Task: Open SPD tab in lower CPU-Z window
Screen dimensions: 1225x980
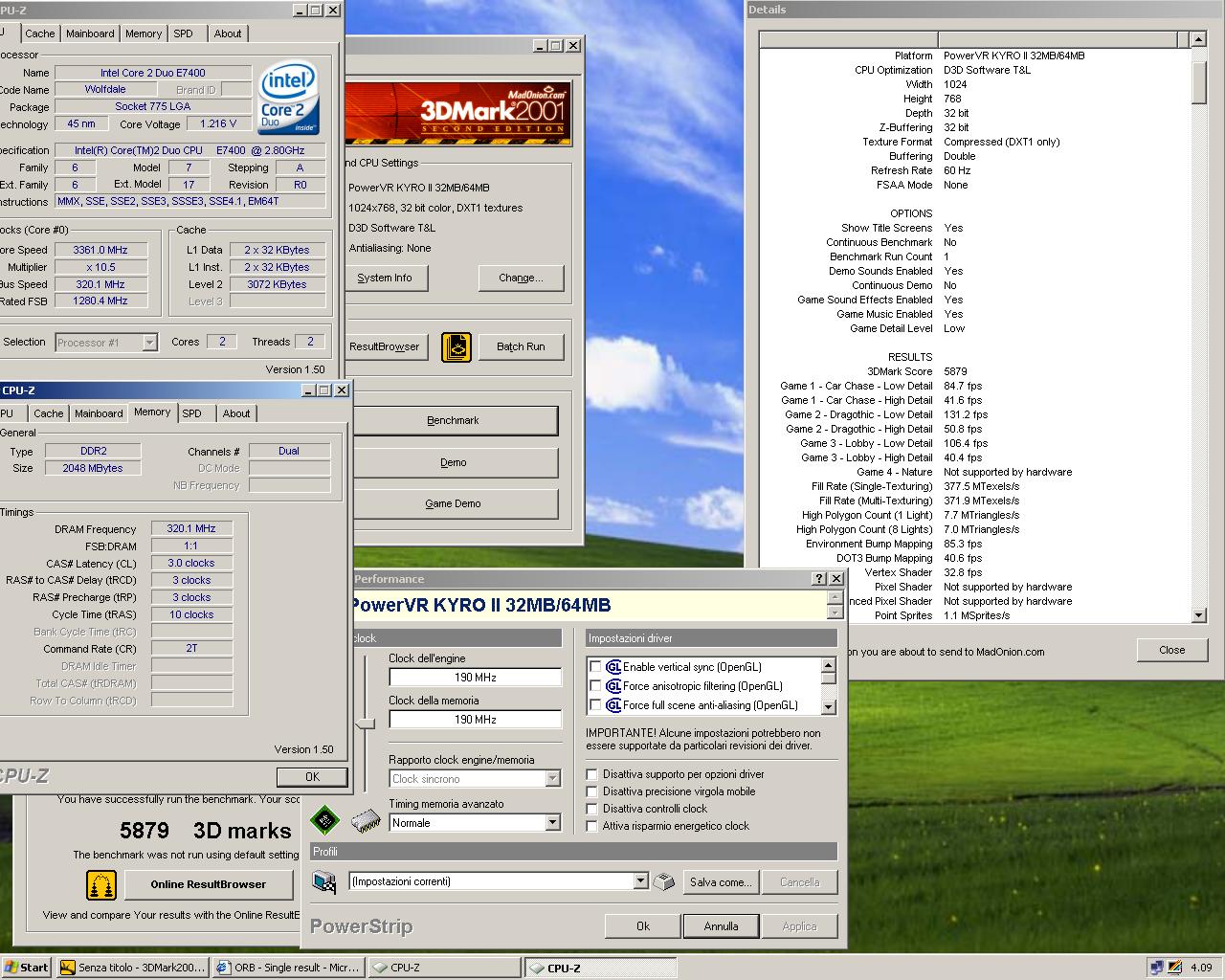Action: [x=192, y=413]
